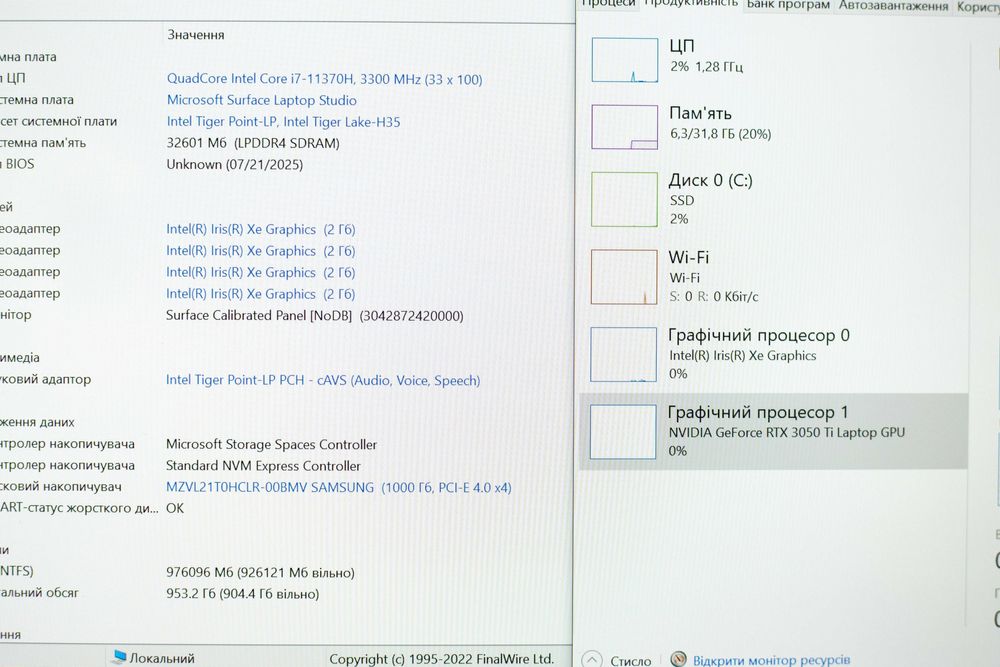Open the Банк програм tab
This screenshot has height=667, width=1000.
[x=788, y=5]
